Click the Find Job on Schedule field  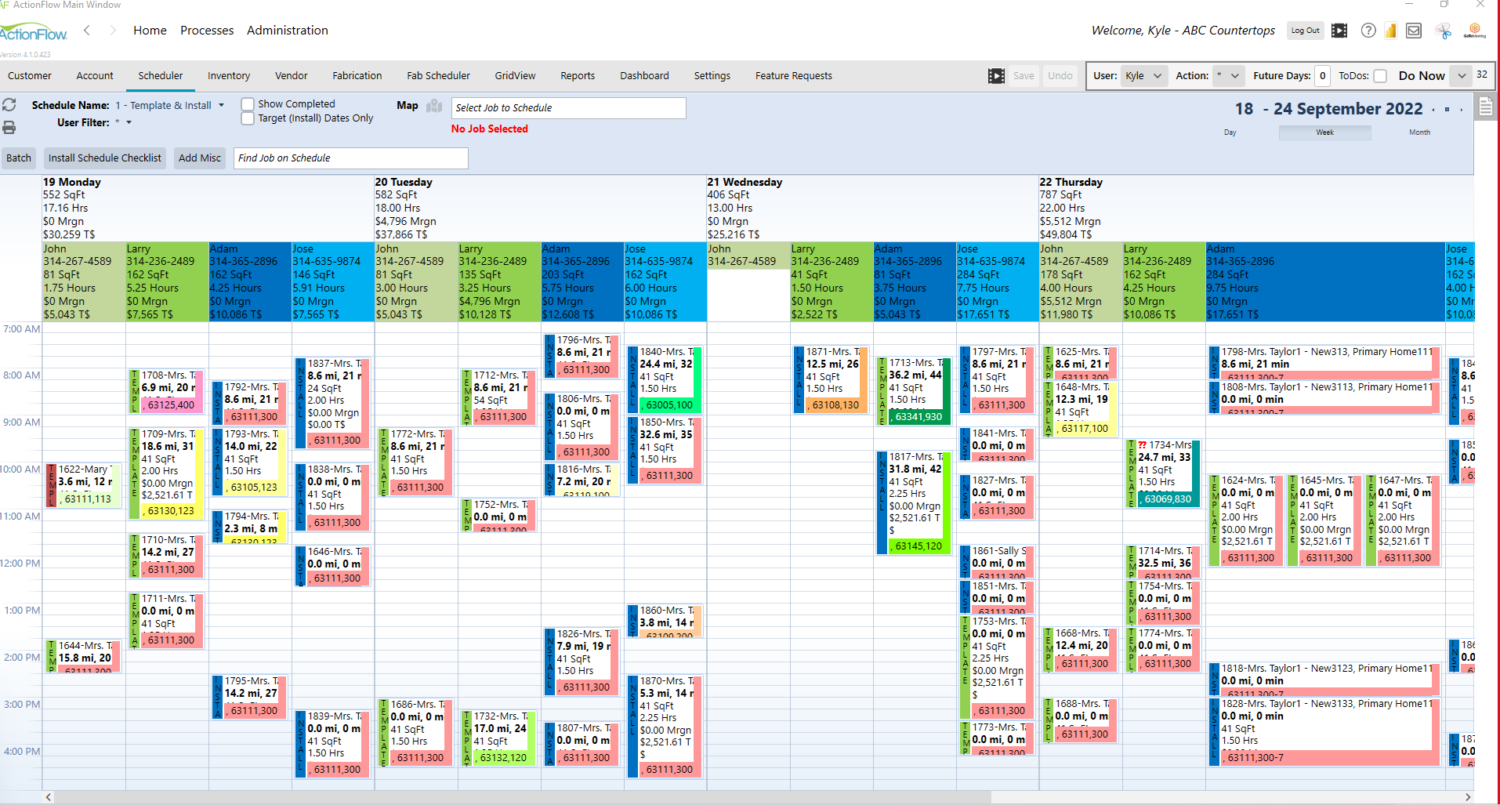click(x=350, y=157)
